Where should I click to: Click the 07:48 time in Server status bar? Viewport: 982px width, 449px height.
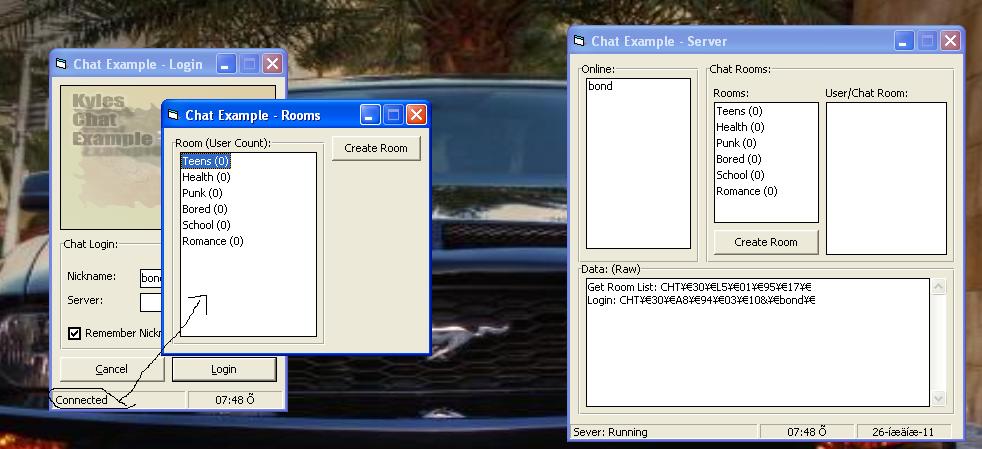point(807,432)
